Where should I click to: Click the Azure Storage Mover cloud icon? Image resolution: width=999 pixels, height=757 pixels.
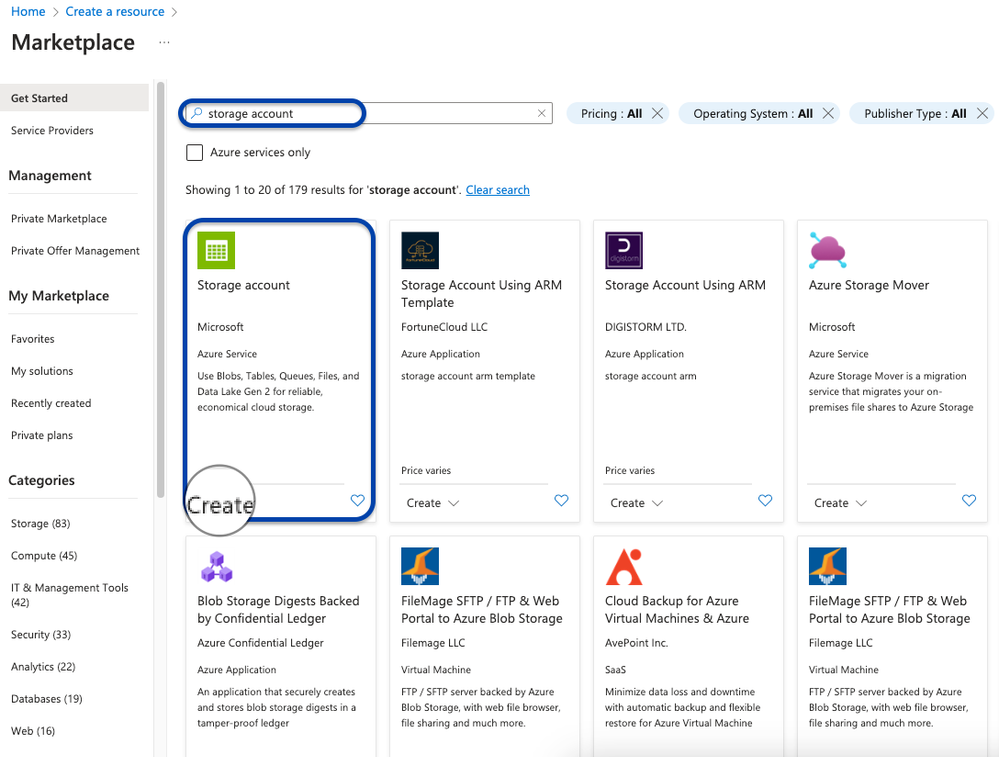point(828,250)
